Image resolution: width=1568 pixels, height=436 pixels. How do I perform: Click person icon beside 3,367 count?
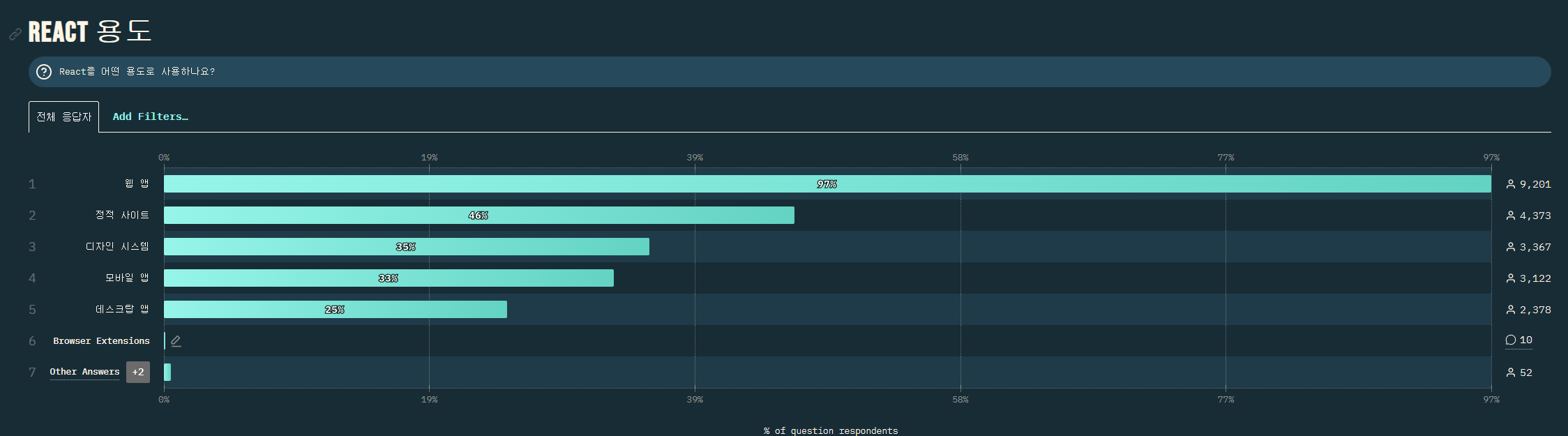tap(1511, 247)
